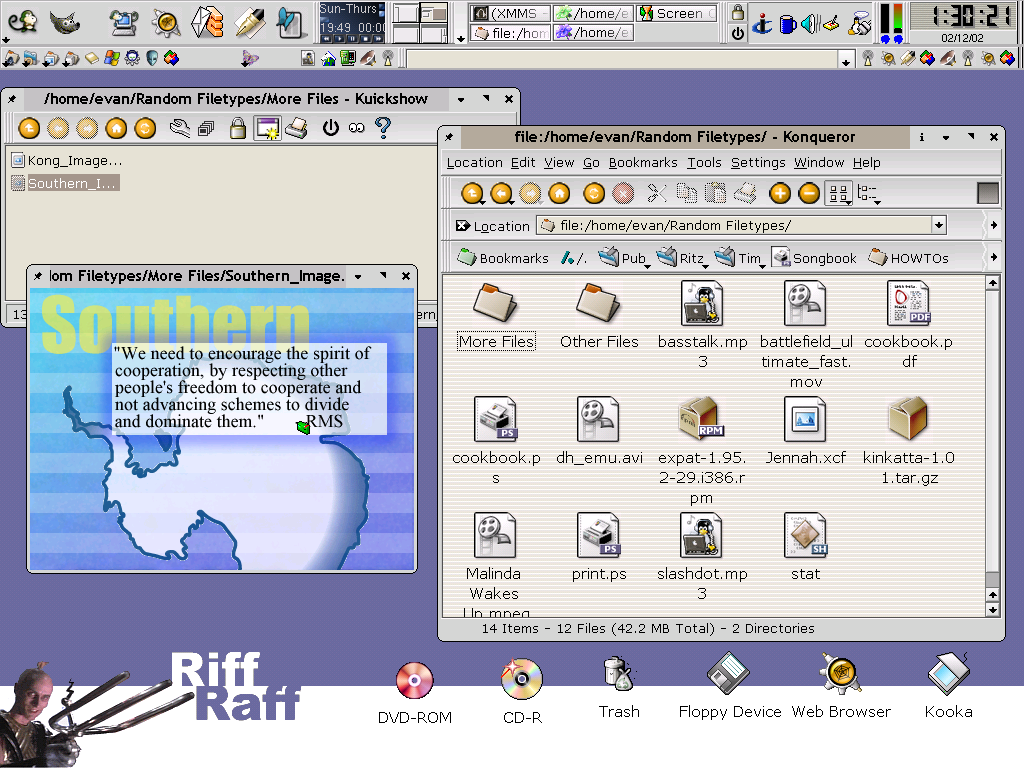
Task: Click the Paste icon in Konqueror toolbar
Action: pyautogui.click(x=716, y=193)
